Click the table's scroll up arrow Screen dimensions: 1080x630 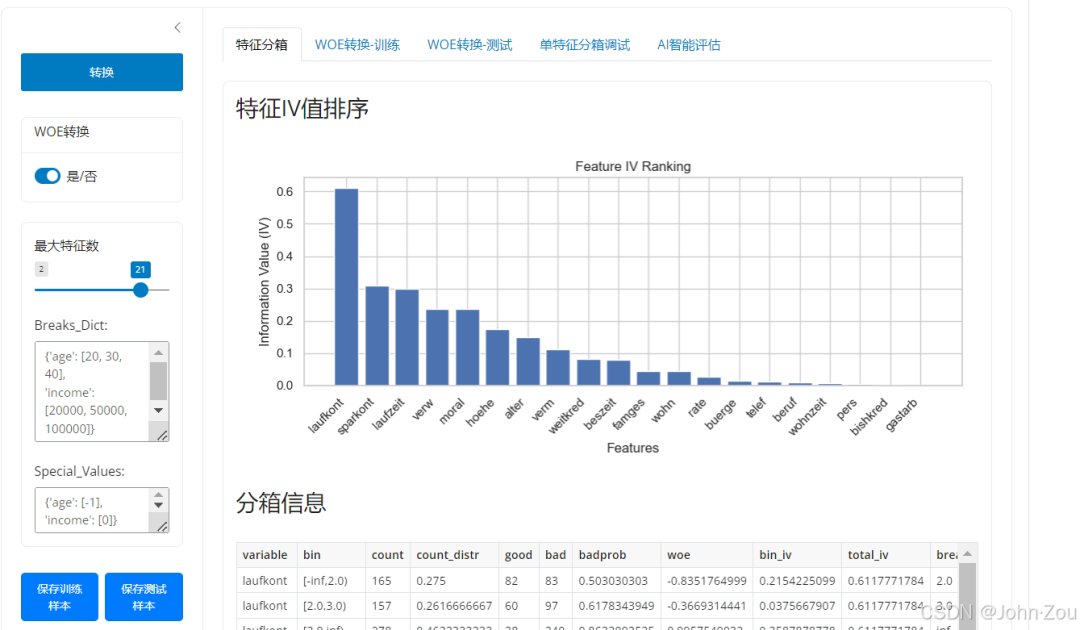coord(967,554)
